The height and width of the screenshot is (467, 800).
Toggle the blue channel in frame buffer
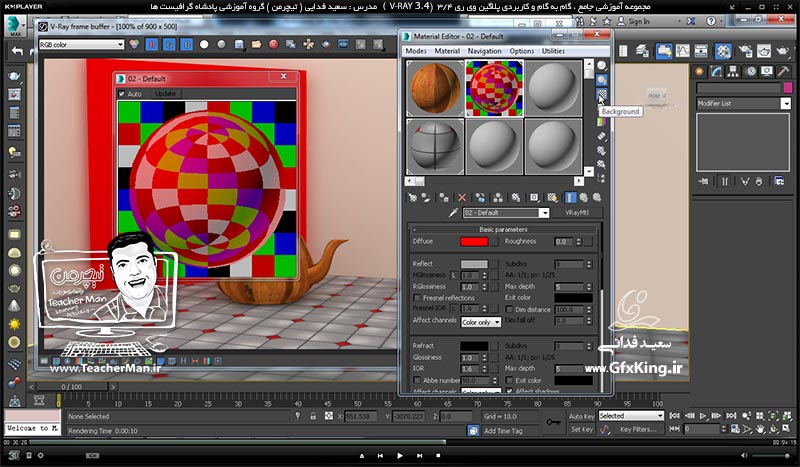(187, 45)
